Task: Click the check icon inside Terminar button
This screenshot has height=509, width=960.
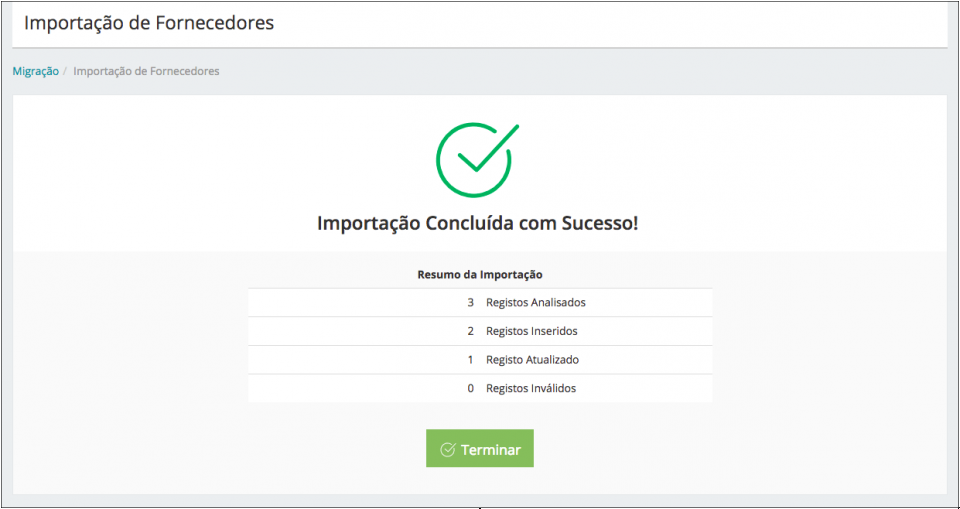Action: tap(448, 450)
